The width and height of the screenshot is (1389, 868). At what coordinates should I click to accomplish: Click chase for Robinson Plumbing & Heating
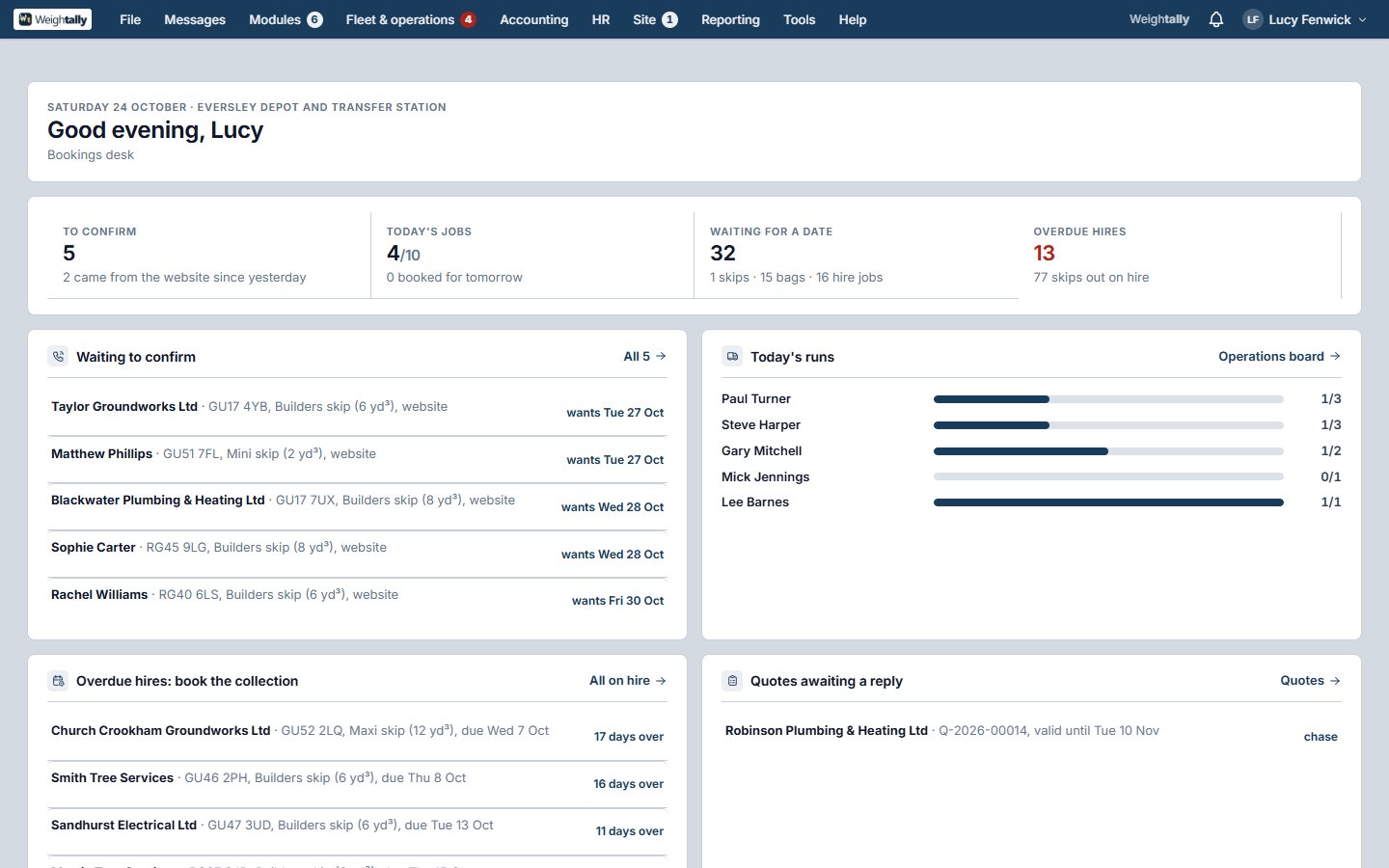point(1321,737)
